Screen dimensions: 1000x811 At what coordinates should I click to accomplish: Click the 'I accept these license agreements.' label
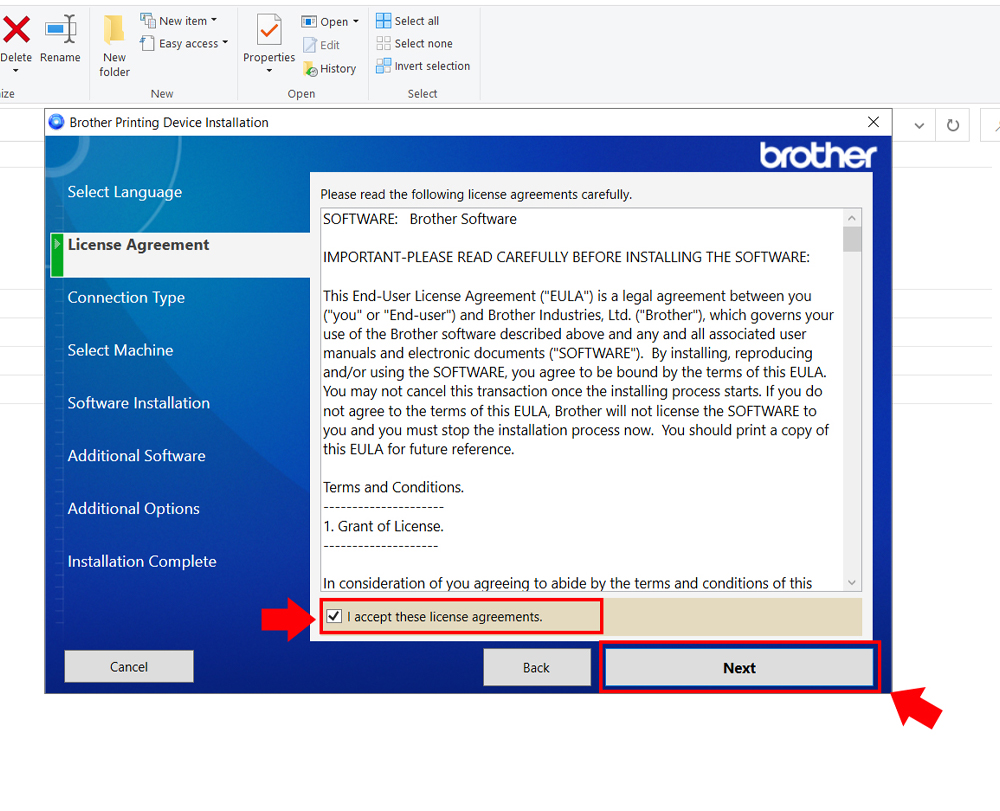click(445, 617)
